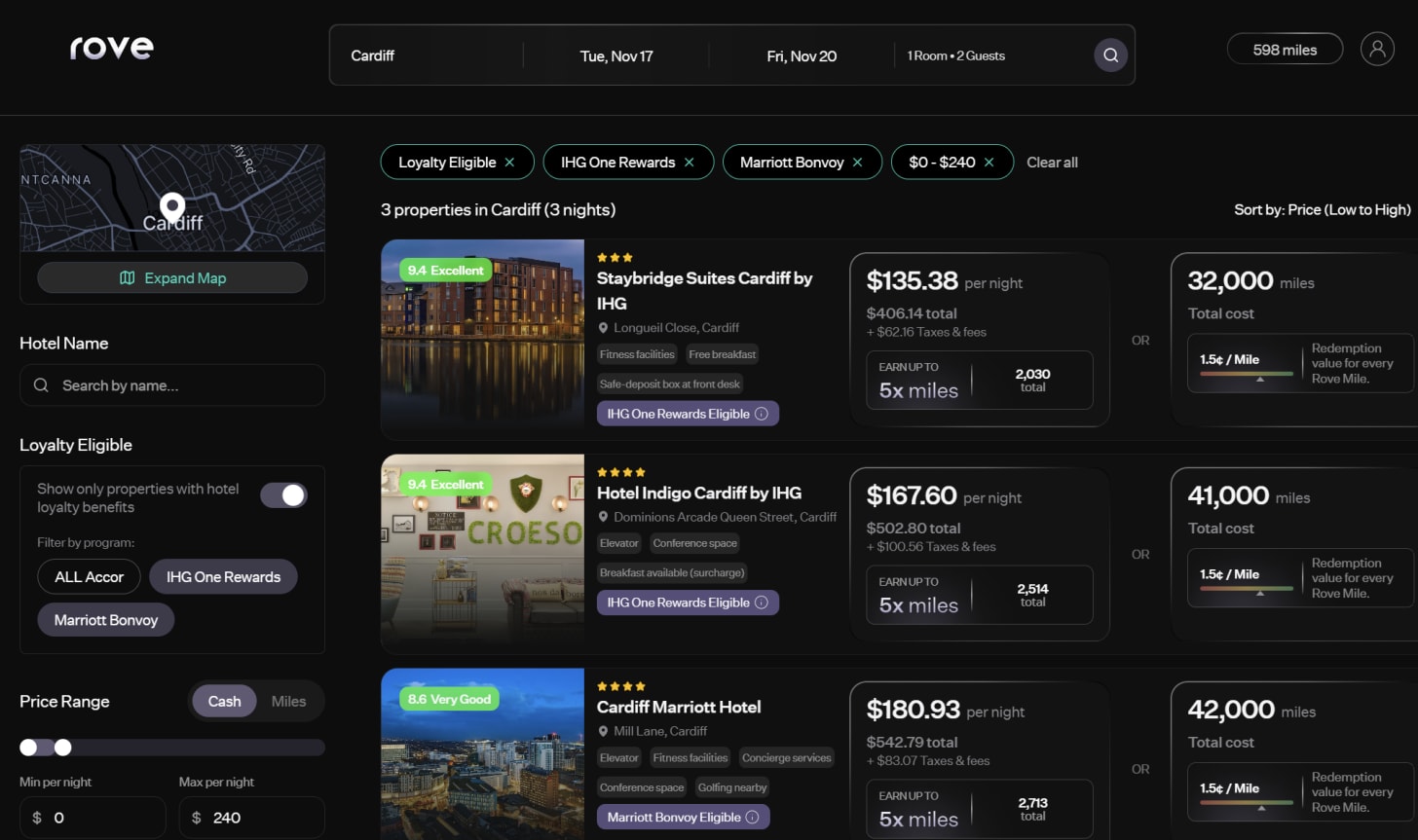Click the Concierge services amenity tag
Viewport: 1418px width, 840px height.
coord(786,757)
